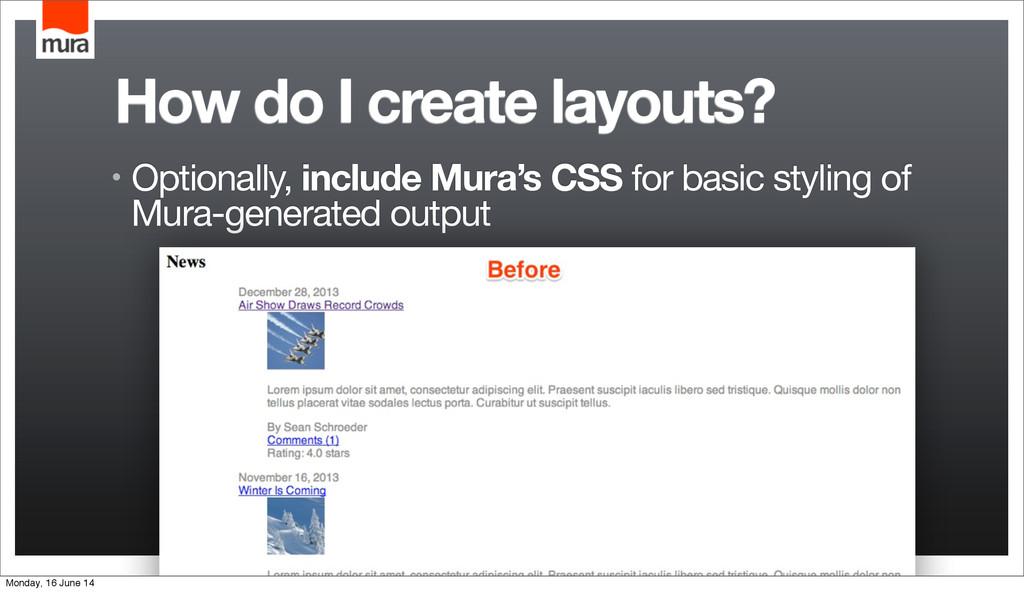Open the Winter Is Coming link
This screenshot has height=592, width=1024.
click(282, 491)
